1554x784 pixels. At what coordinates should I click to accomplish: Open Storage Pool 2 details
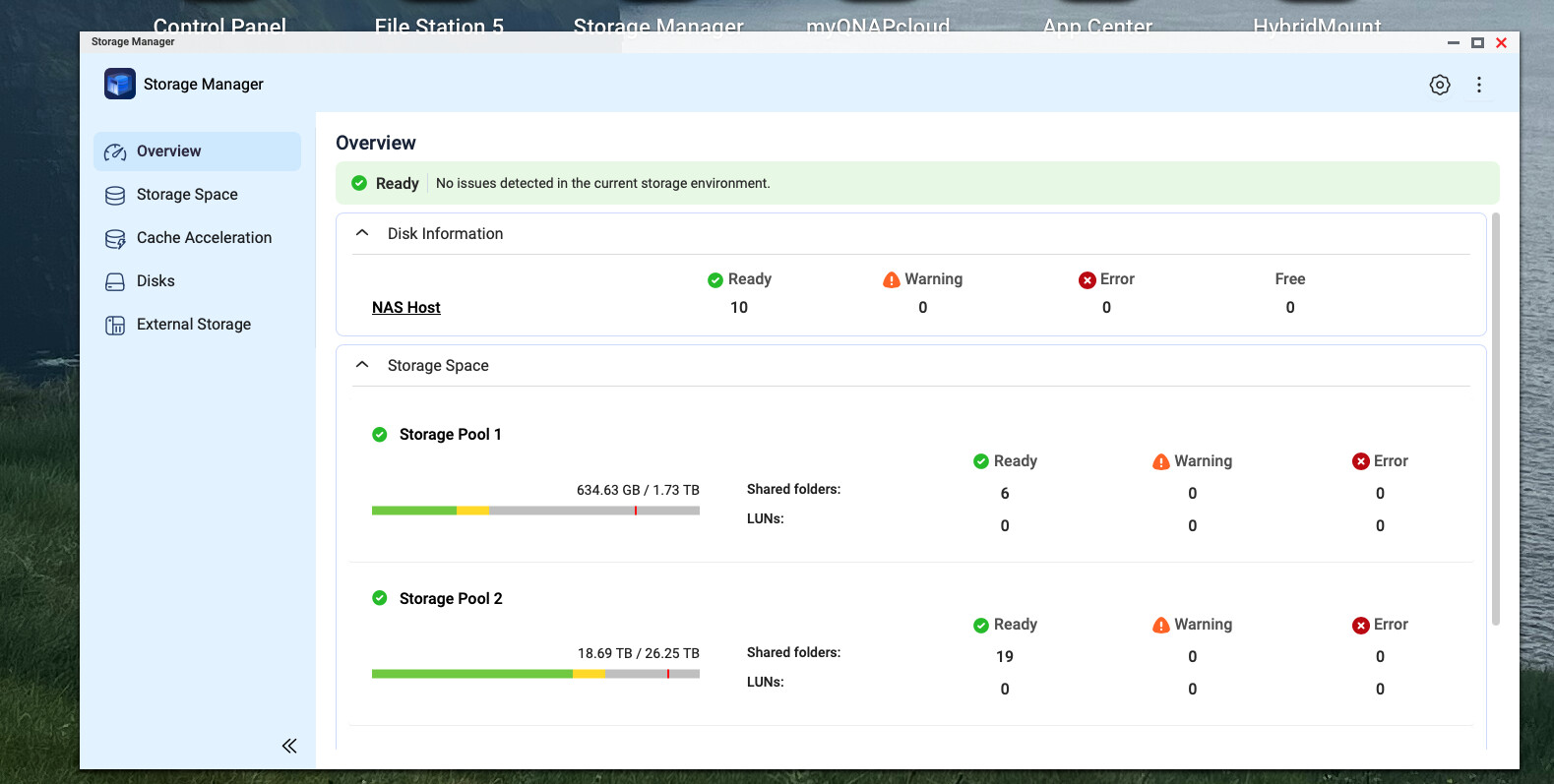(450, 598)
